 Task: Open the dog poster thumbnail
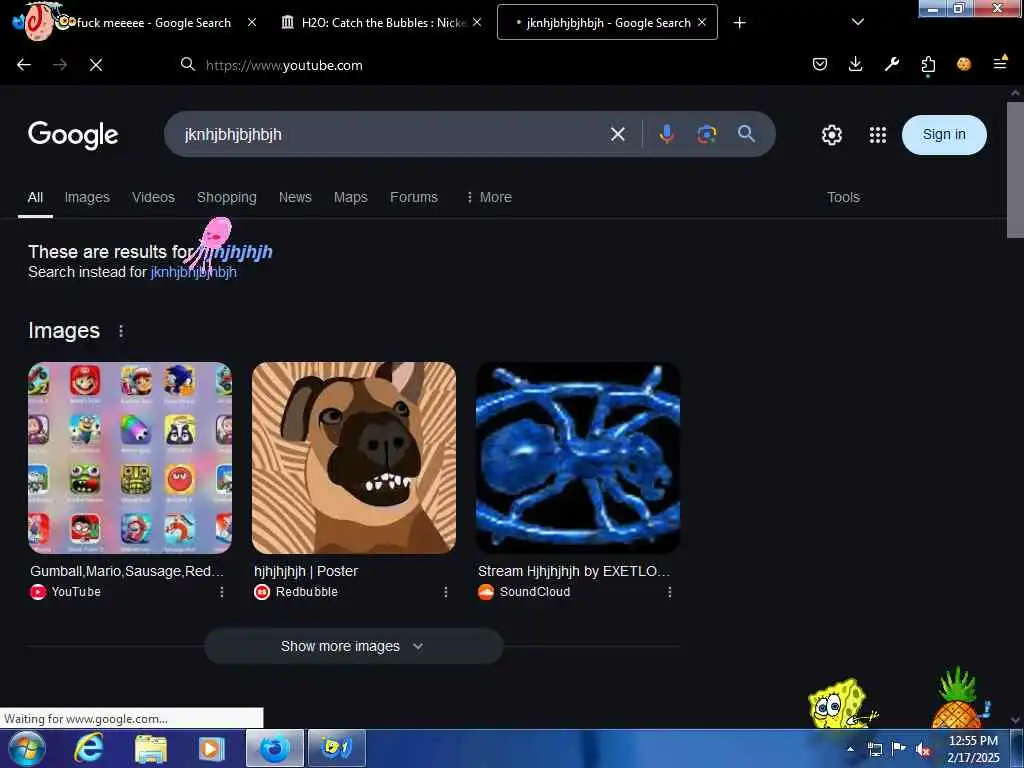point(354,458)
